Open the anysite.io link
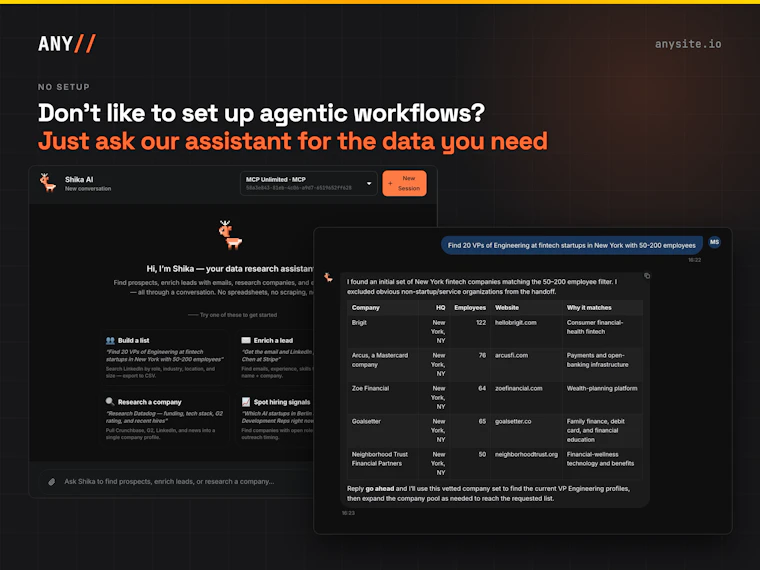The height and width of the screenshot is (570, 760). tap(688, 44)
